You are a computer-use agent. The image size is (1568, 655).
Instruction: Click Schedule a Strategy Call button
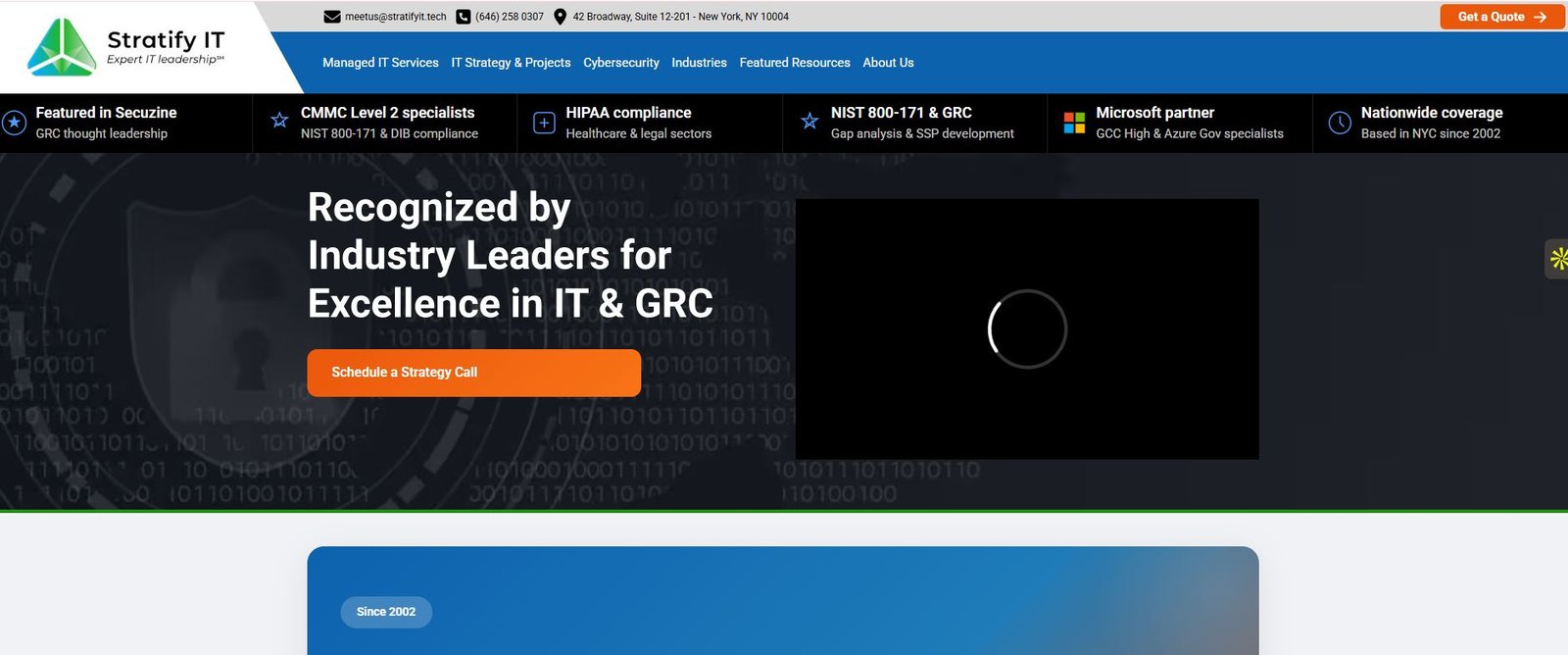474,373
